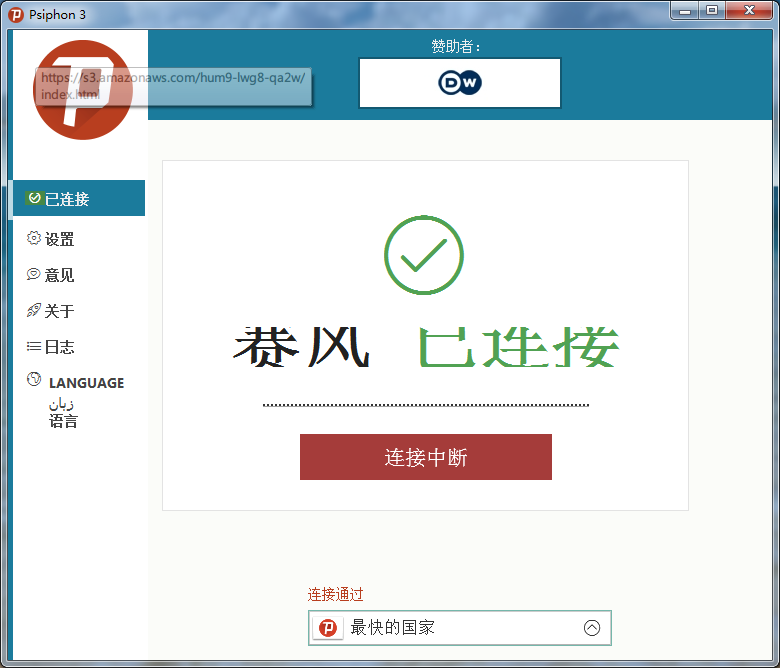
Task: Click the green check icon beside 已连接
Action: point(34,198)
